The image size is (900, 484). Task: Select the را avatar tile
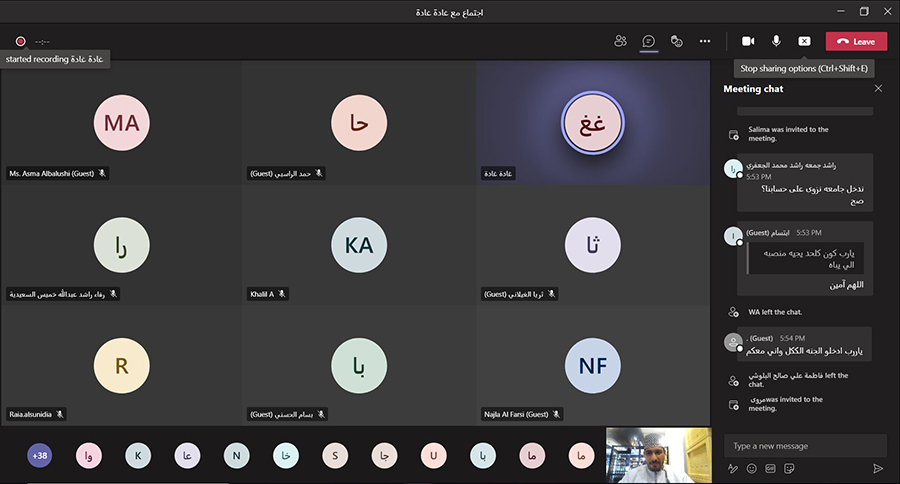coord(122,245)
